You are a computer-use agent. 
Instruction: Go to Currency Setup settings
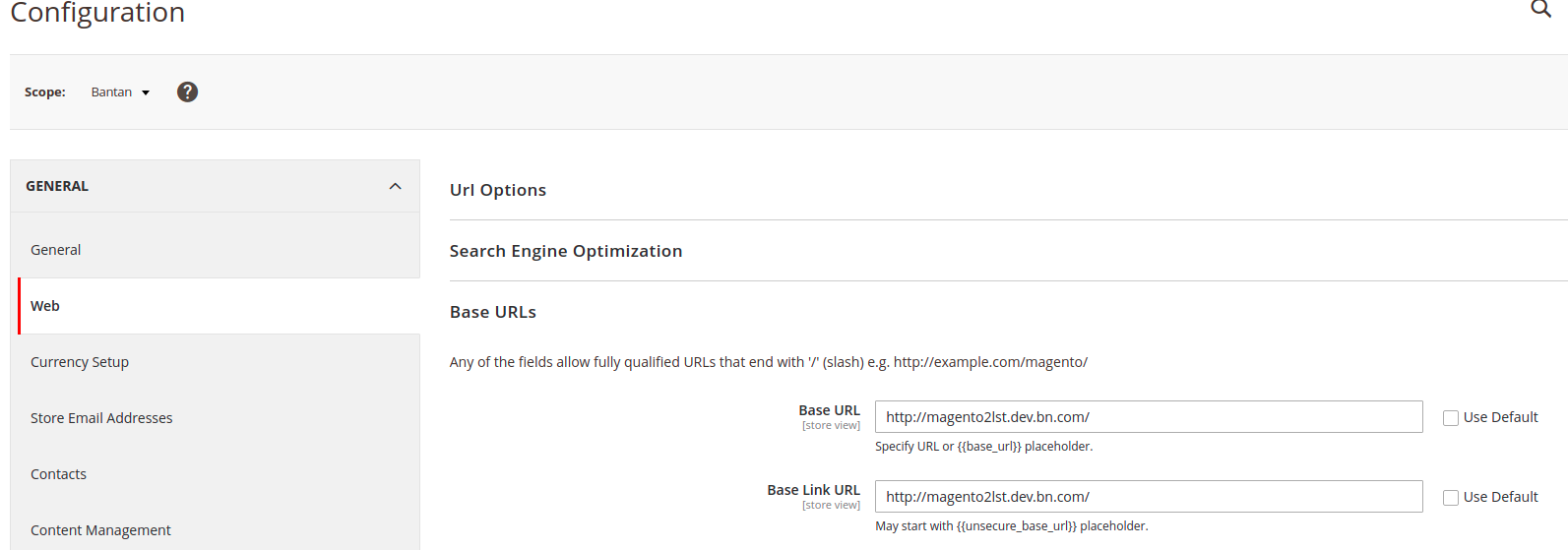tap(80, 362)
